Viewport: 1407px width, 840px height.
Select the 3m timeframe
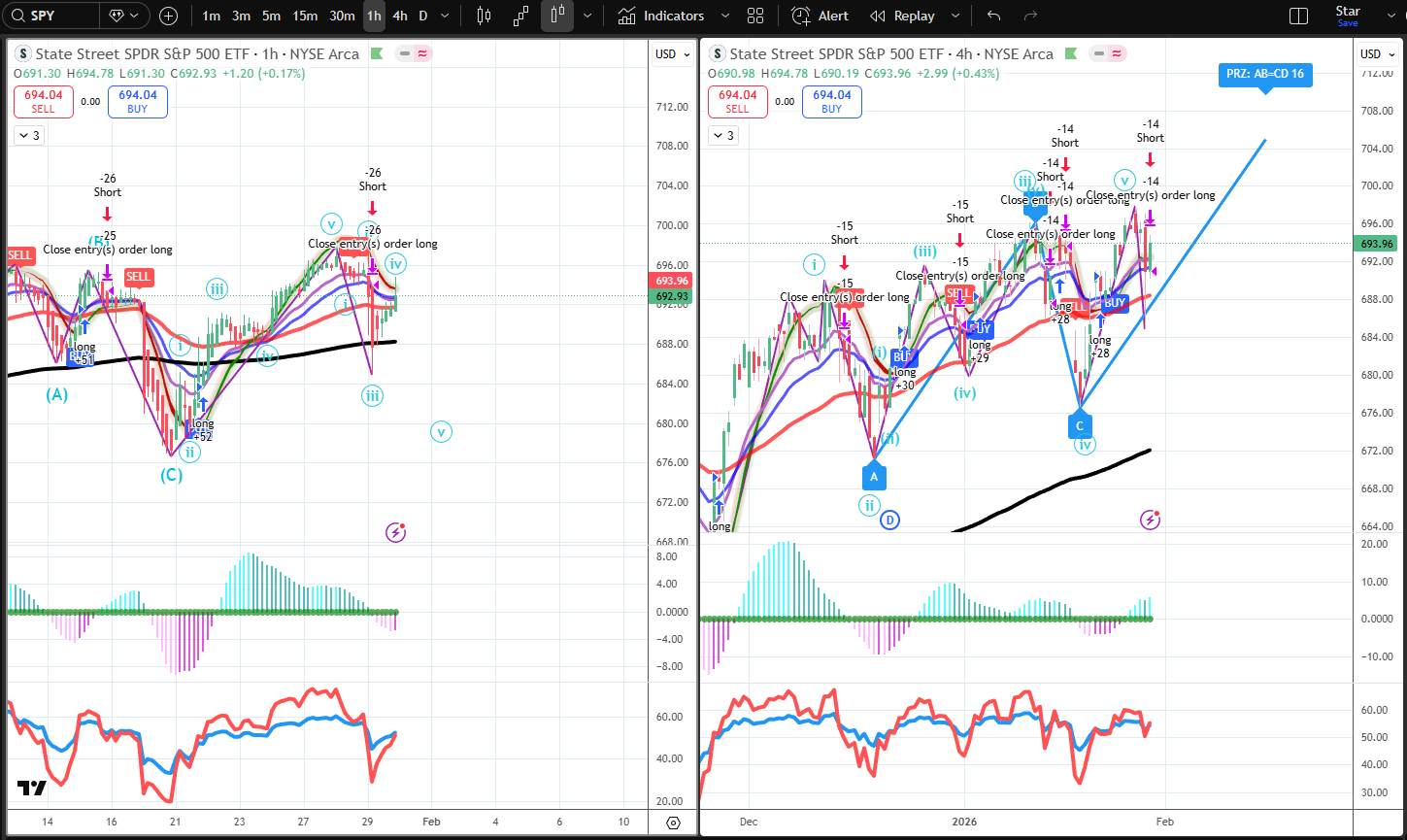point(241,16)
